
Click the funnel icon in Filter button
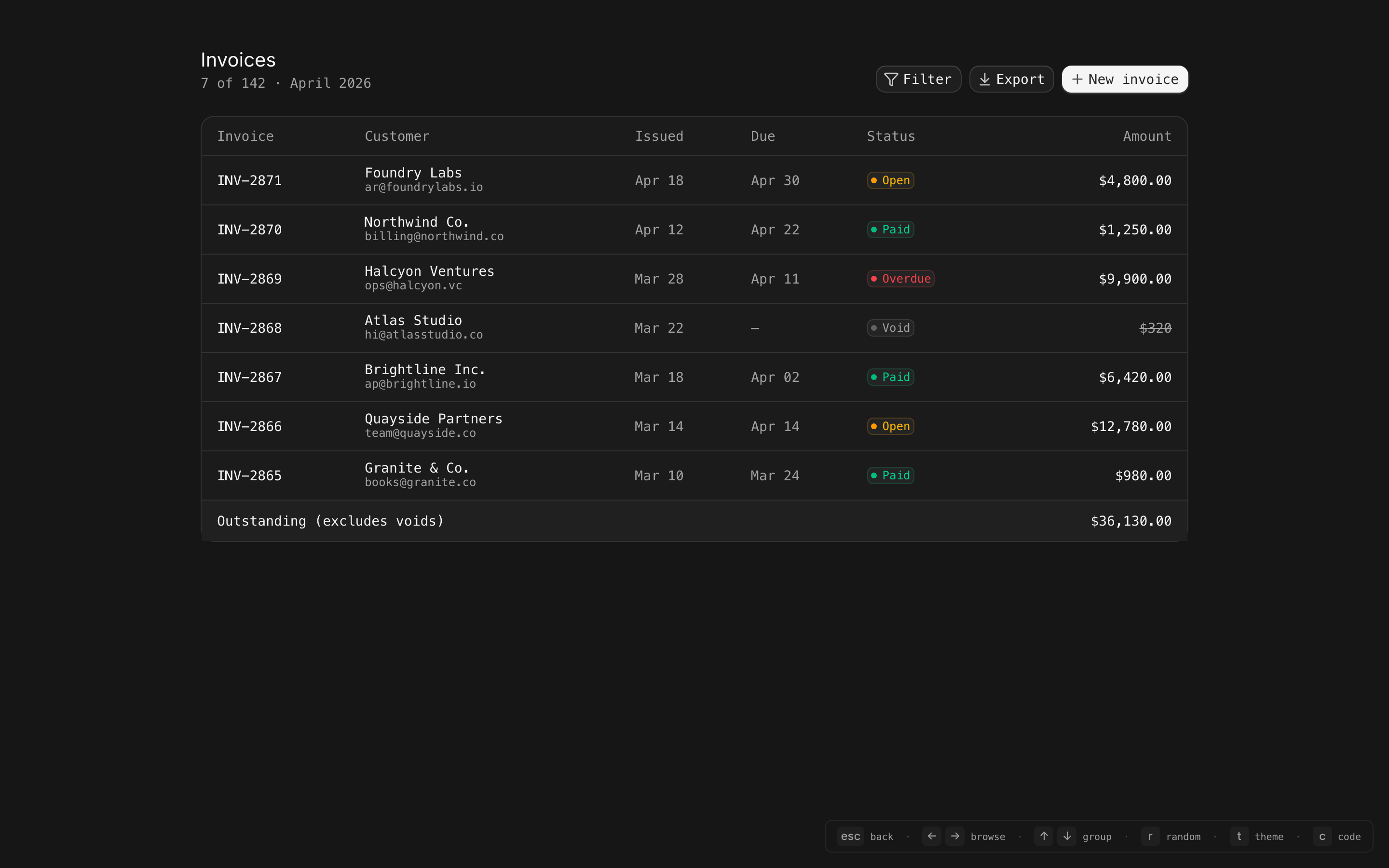coord(891,79)
